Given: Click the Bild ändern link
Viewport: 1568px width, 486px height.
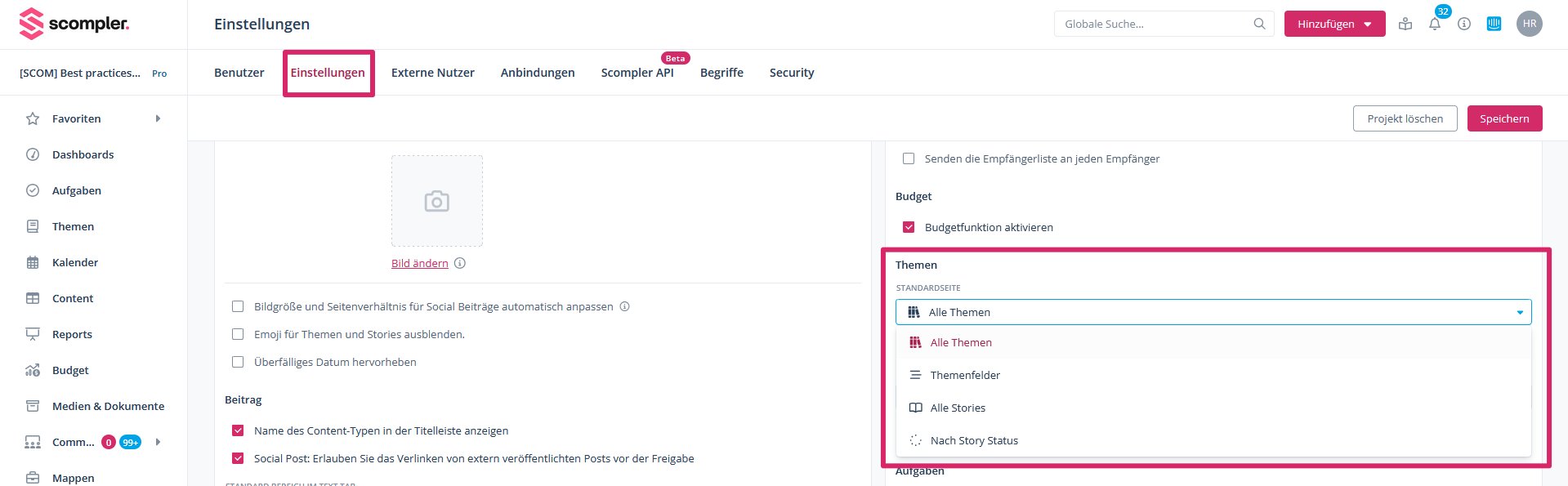Looking at the screenshot, I should tap(419, 263).
